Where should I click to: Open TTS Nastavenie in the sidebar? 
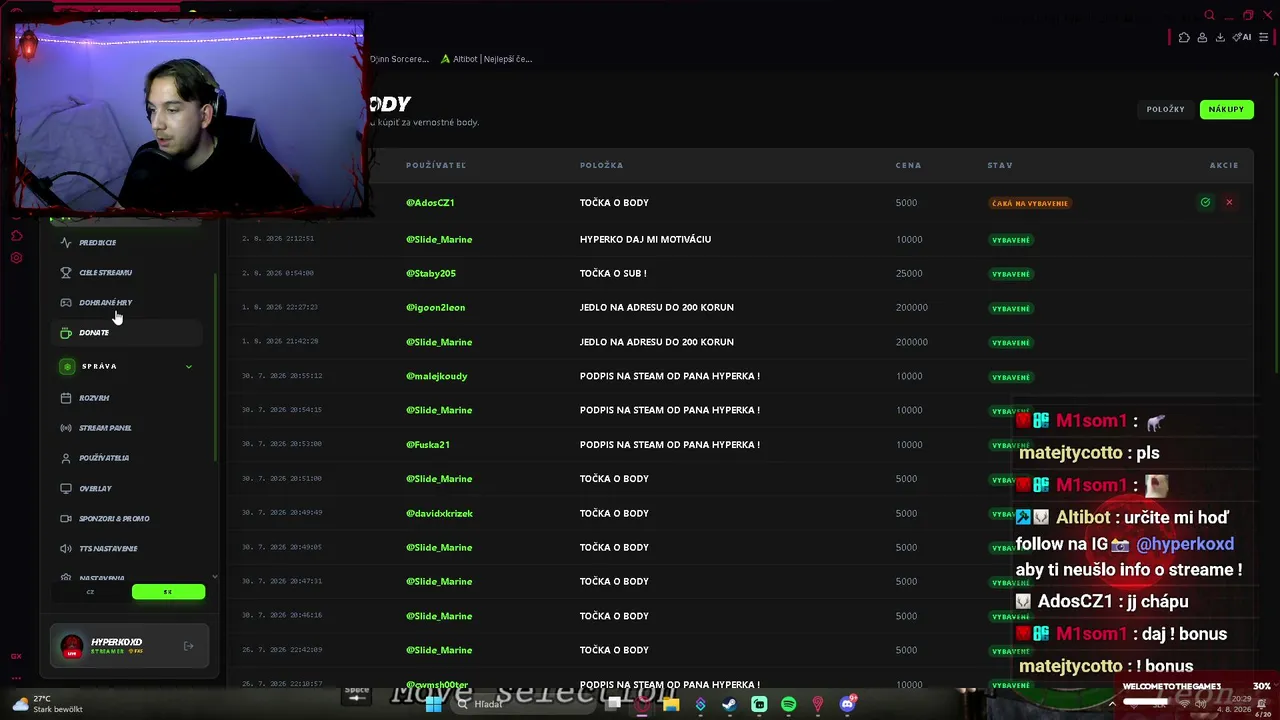(108, 549)
